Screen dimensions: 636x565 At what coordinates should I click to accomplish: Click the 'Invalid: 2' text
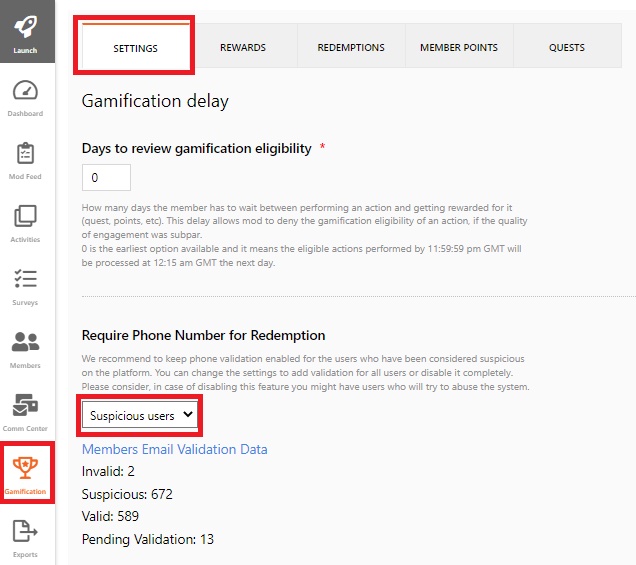click(x=108, y=471)
